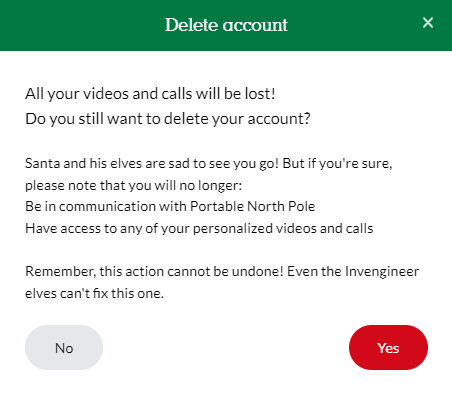Select the "All your videos and calls will be lost!" line
The height and width of the screenshot is (393, 452).
150,94
